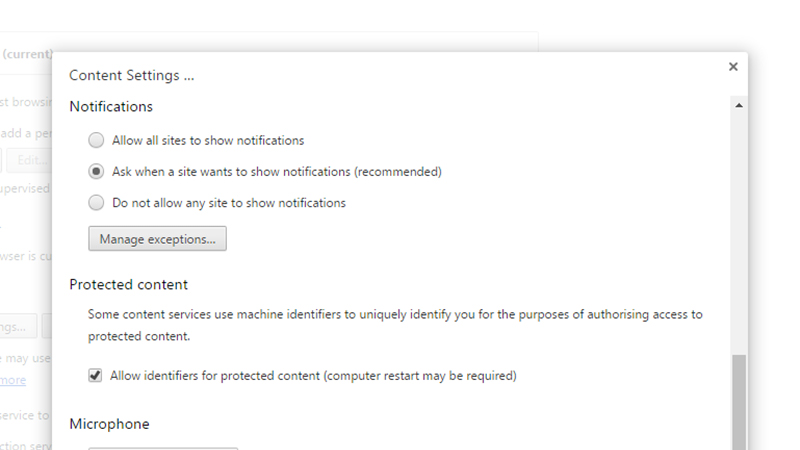Screen dimensions: 800x450
Task: Open Manage exceptions for notifications
Action: click(x=157, y=239)
